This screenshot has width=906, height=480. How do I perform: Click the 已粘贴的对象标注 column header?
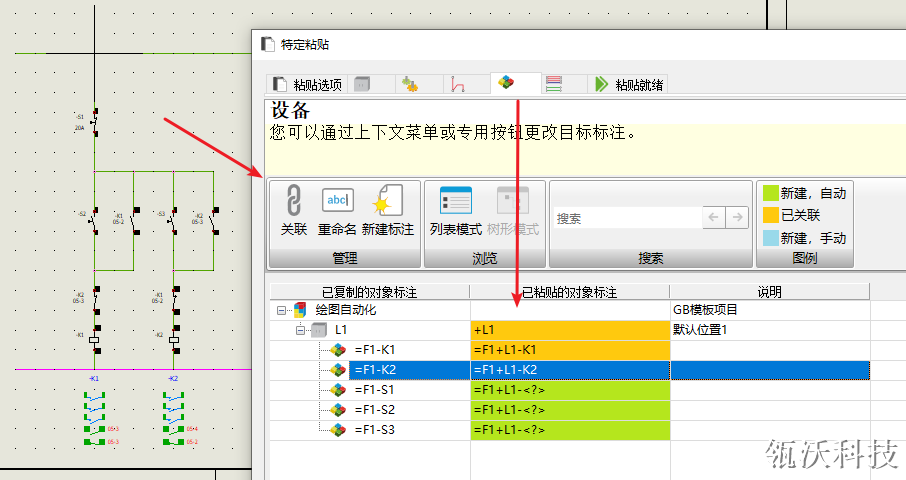pyautogui.click(x=569, y=292)
